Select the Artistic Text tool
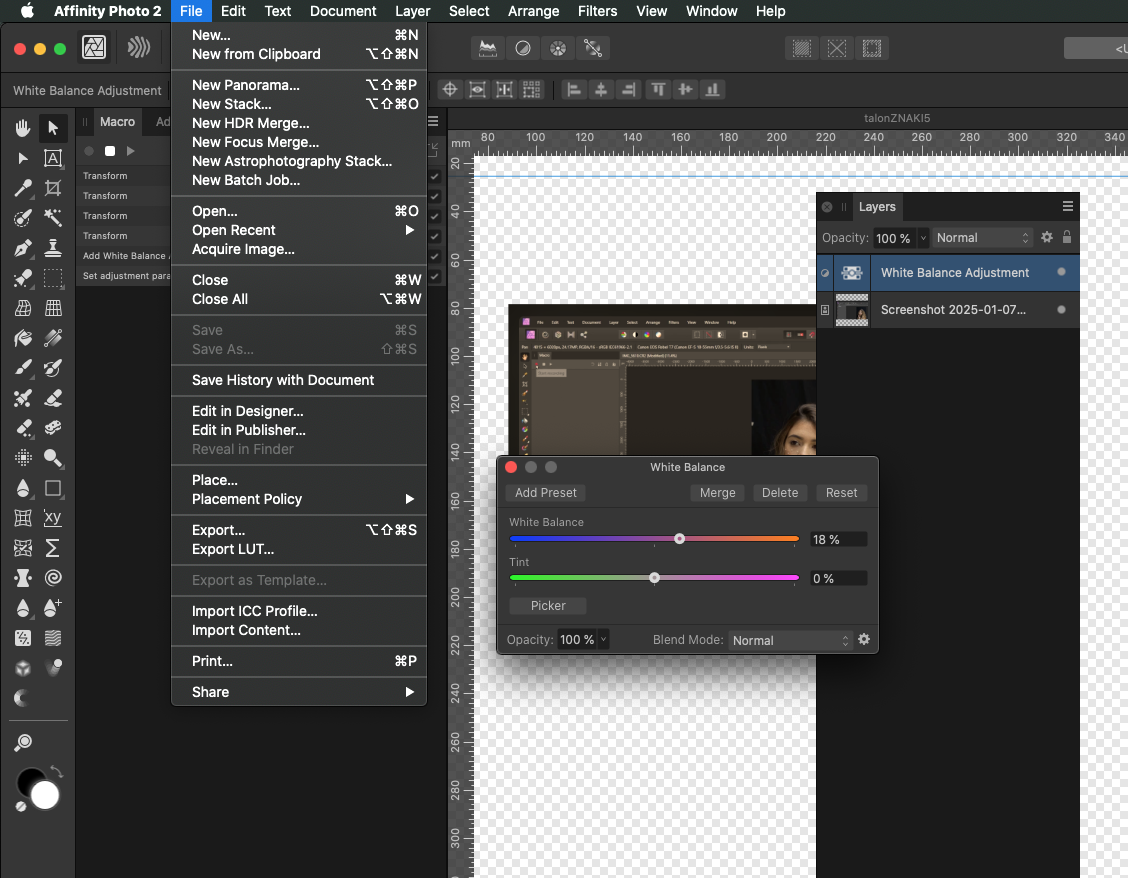This screenshot has height=878, width=1128. coord(53,158)
